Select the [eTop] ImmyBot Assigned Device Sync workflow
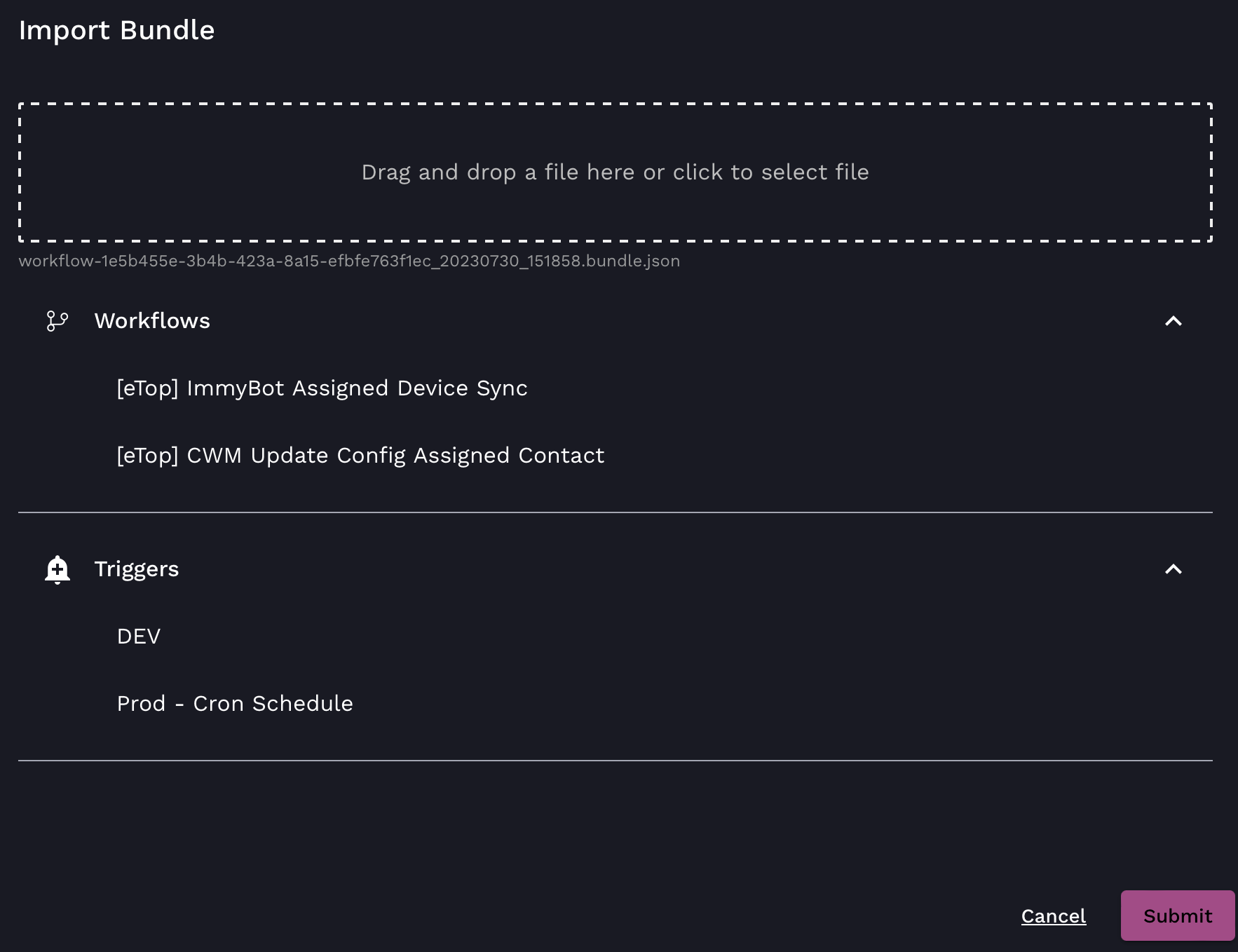Viewport: 1238px width, 952px height. [x=322, y=388]
